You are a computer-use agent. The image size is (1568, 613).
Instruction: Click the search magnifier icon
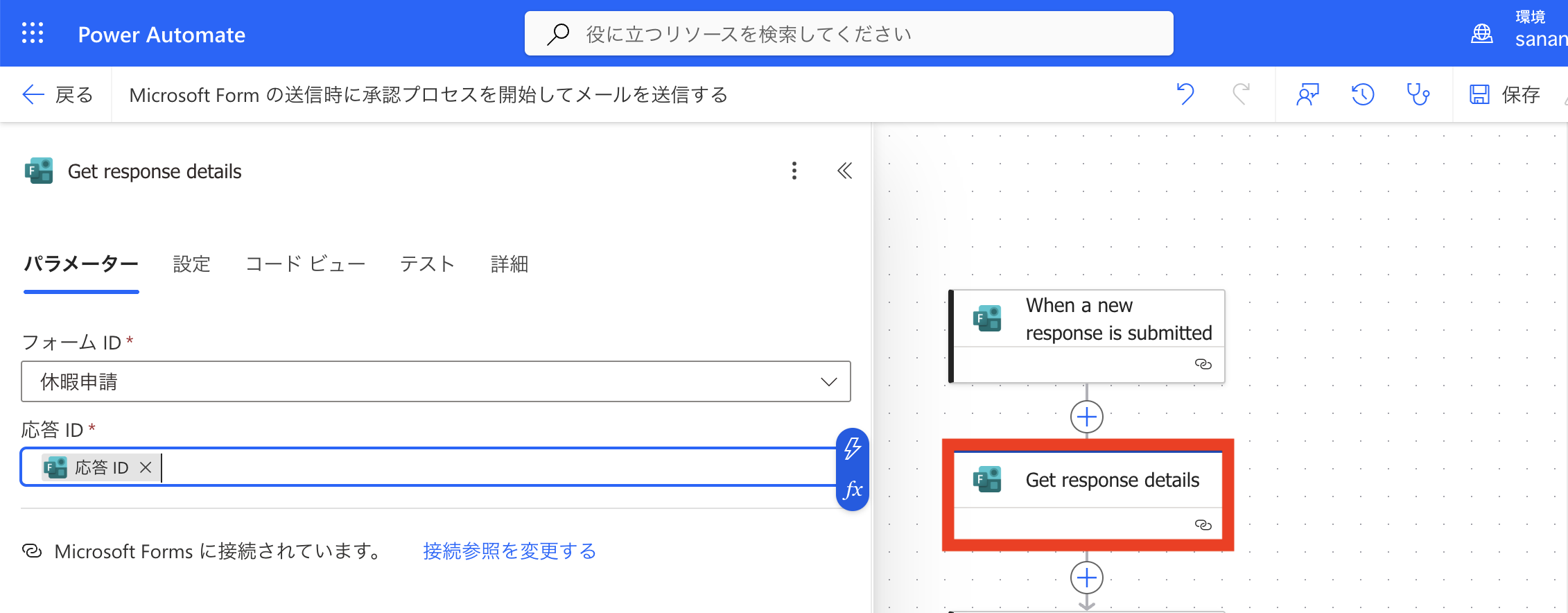click(558, 34)
